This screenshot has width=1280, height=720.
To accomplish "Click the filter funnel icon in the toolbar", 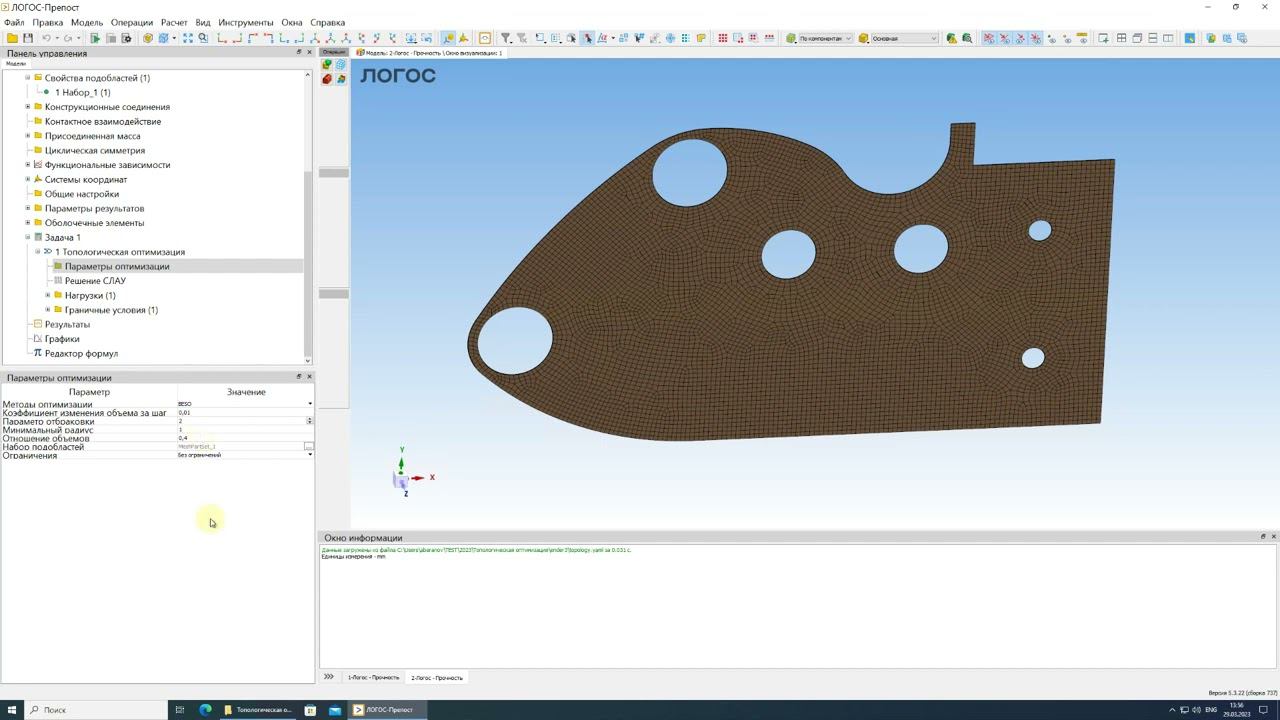I will coord(506,38).
